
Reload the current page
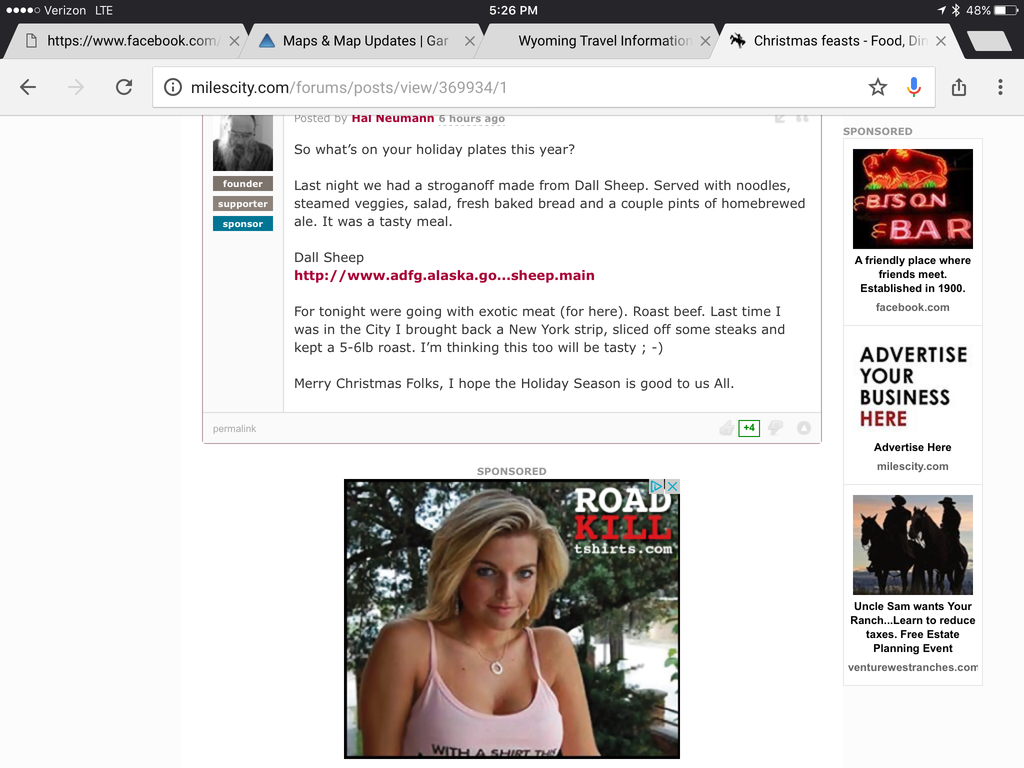click(x=124, y=87)
